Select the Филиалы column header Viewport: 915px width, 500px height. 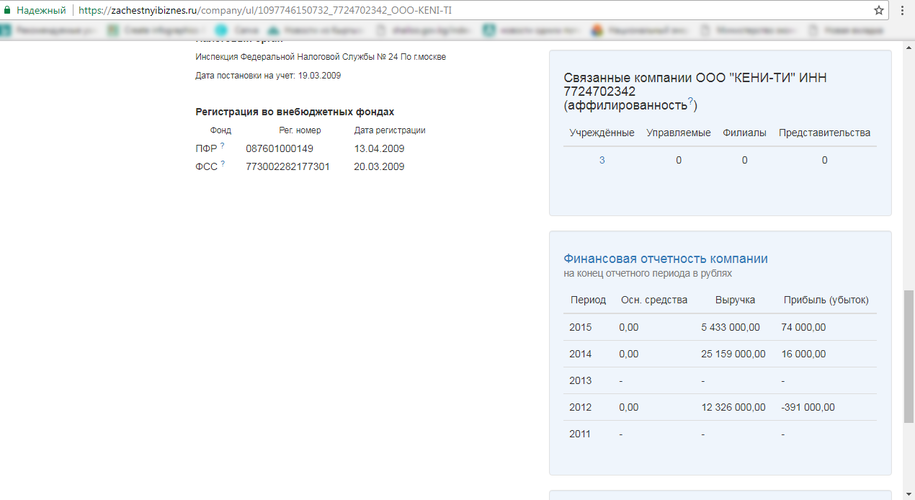pos(744,132)
